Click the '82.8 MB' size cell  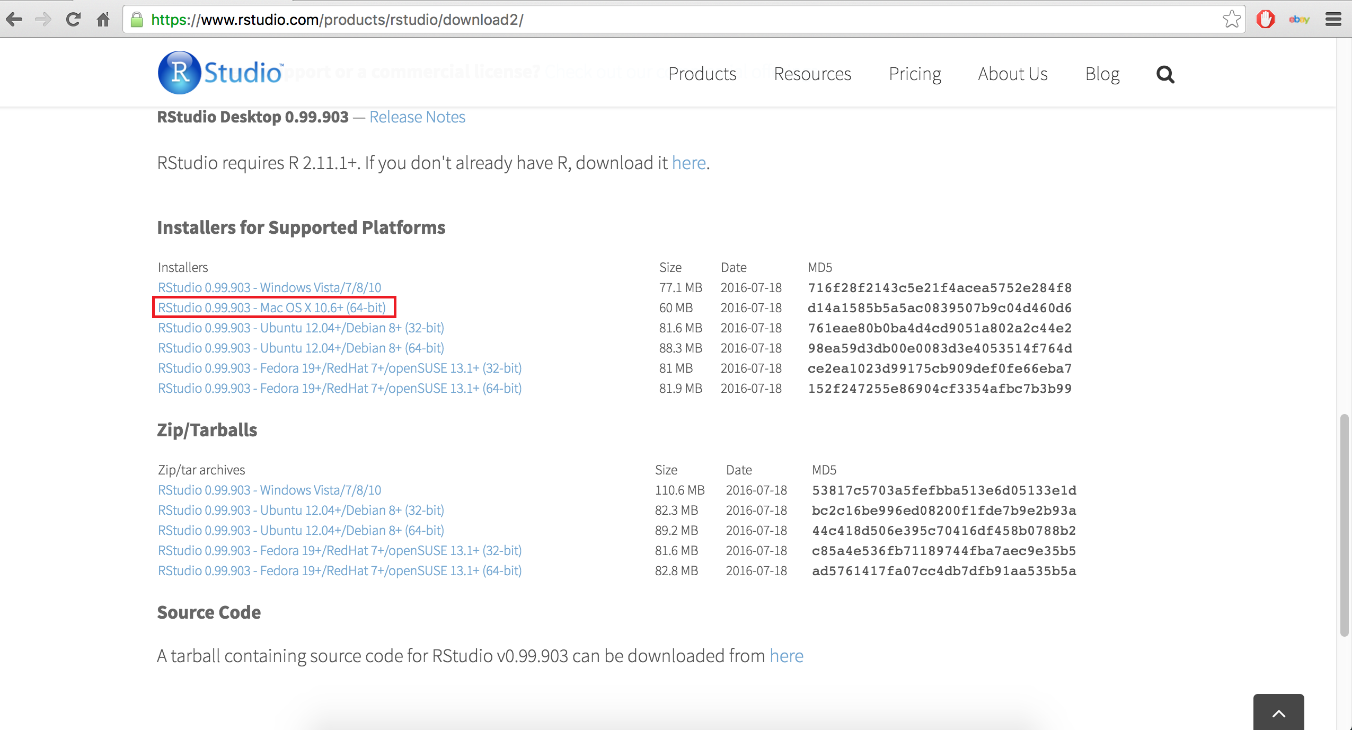click(x=677, y=570)
